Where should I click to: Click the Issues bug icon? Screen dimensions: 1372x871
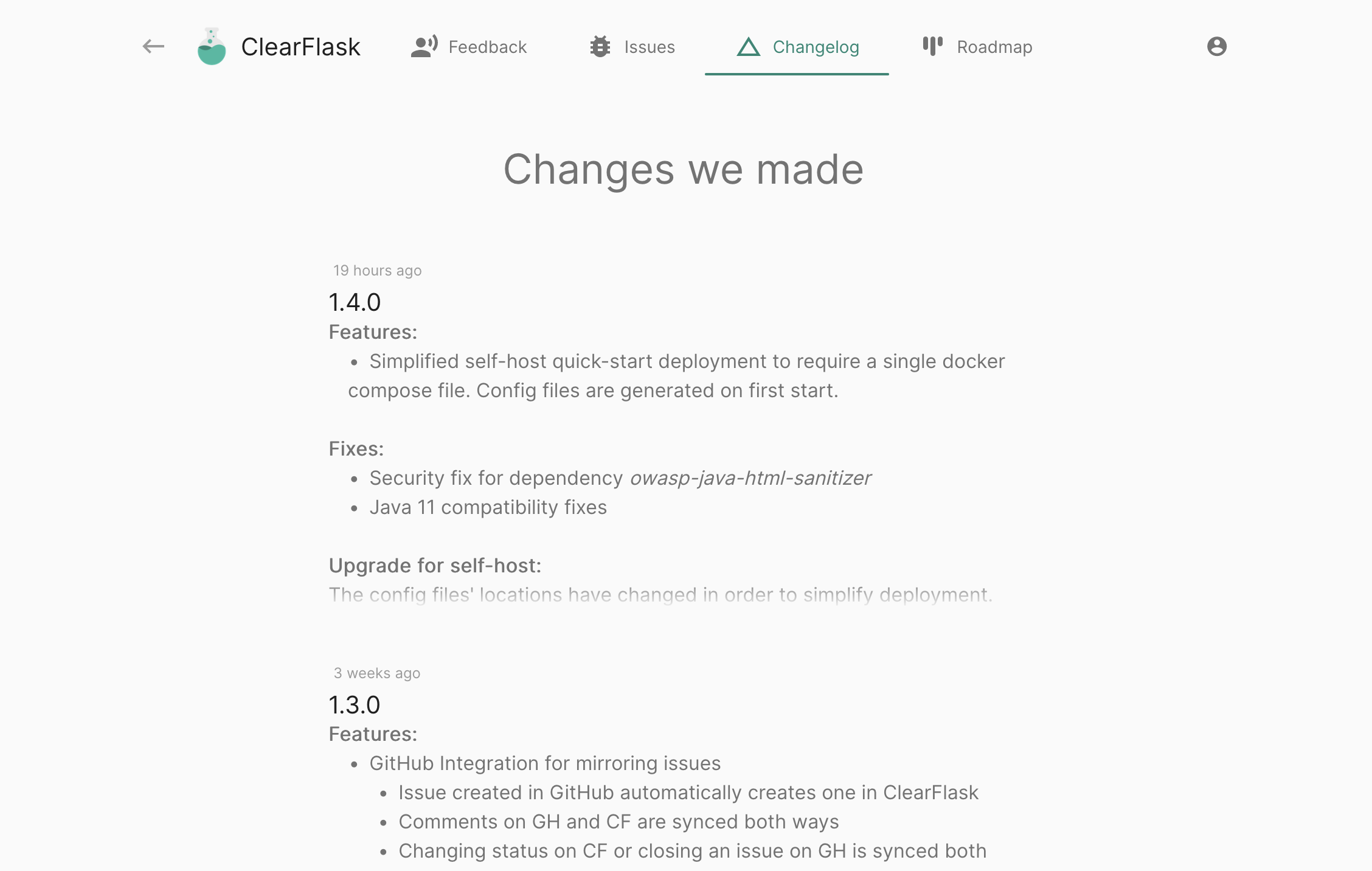coord(600,46)
